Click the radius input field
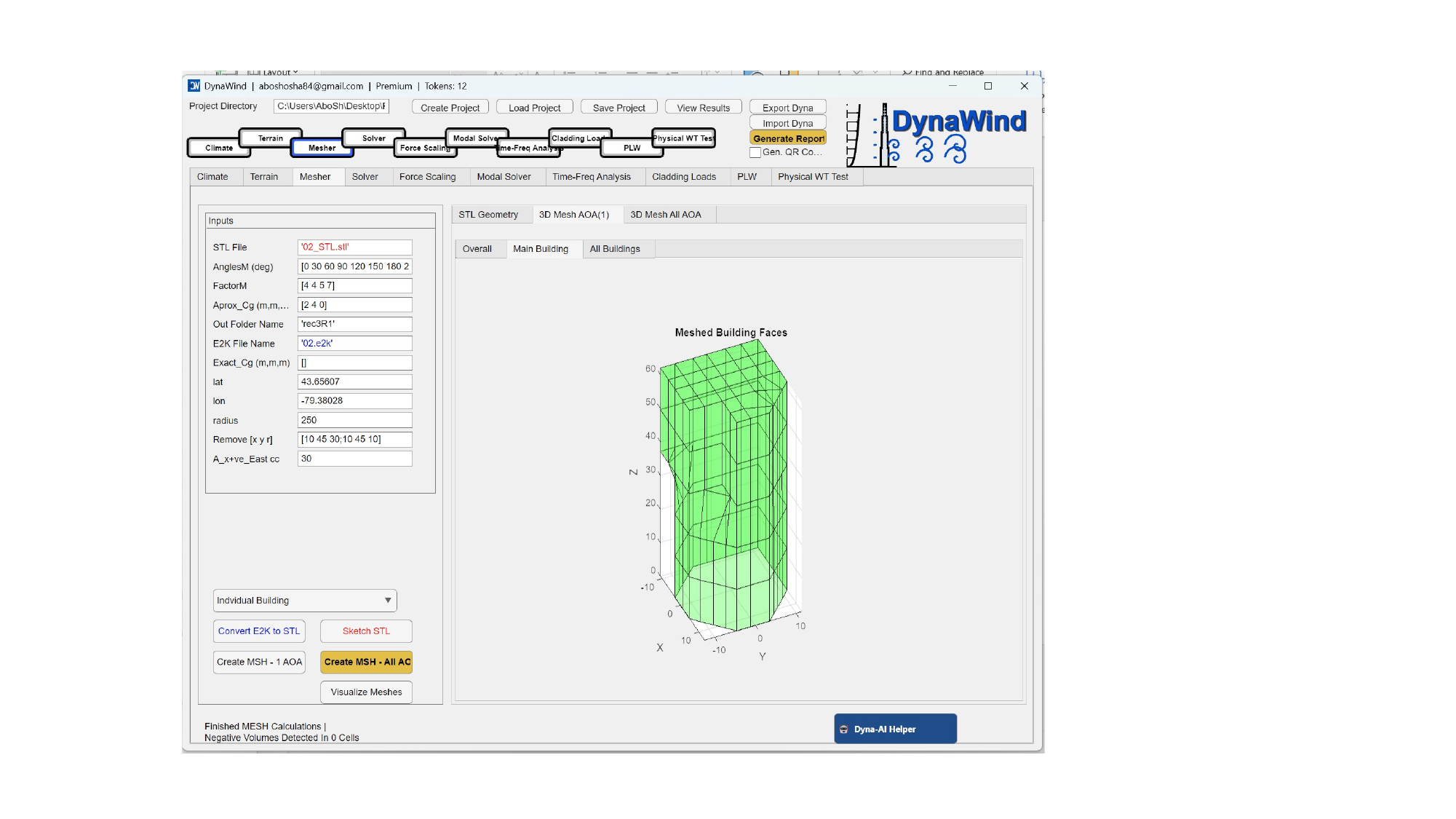Image resolution: width=1456 pixels, height=819 pixels. pos(354,420)
